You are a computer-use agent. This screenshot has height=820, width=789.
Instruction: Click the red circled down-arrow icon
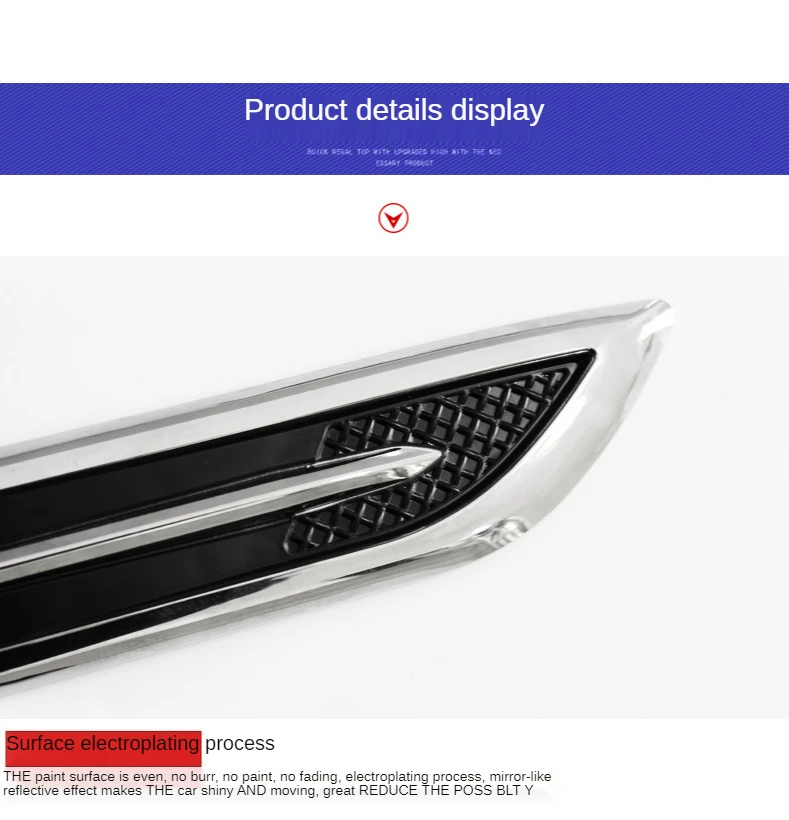(393, 218)
